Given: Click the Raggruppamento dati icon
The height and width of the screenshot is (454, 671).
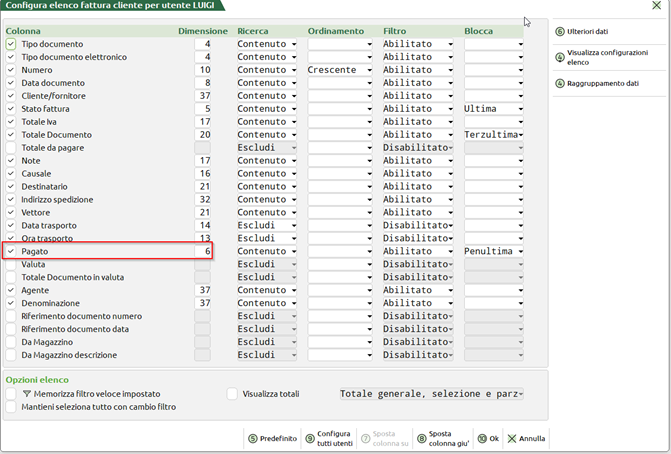Looking at the screenshot, I should click(x=560, y=84).
